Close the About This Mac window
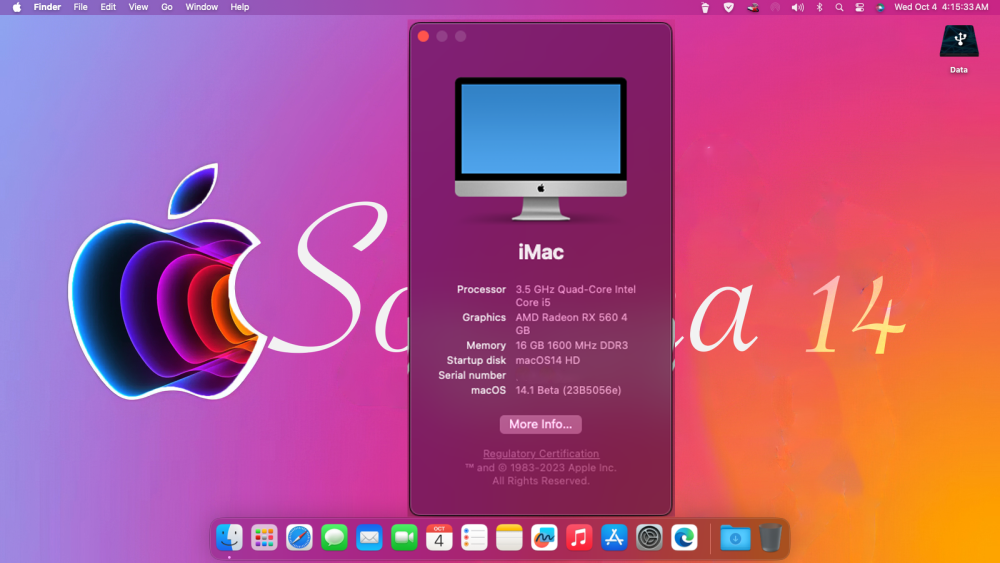Image resolution: width=1000 pixels, height=563 pixels. click(x=423, y=36)
